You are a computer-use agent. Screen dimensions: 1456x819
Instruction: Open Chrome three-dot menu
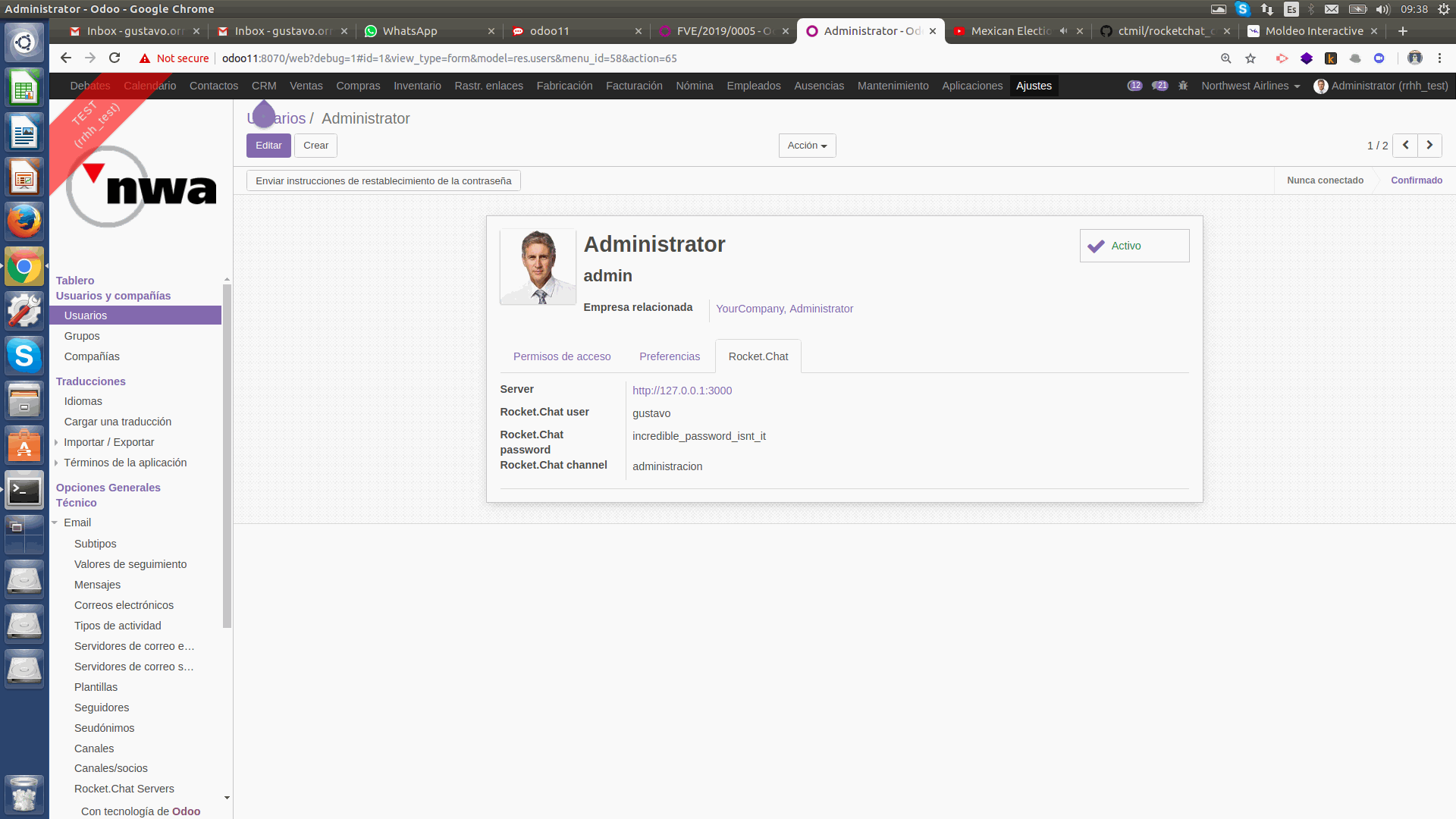(x=1439, y=58)
